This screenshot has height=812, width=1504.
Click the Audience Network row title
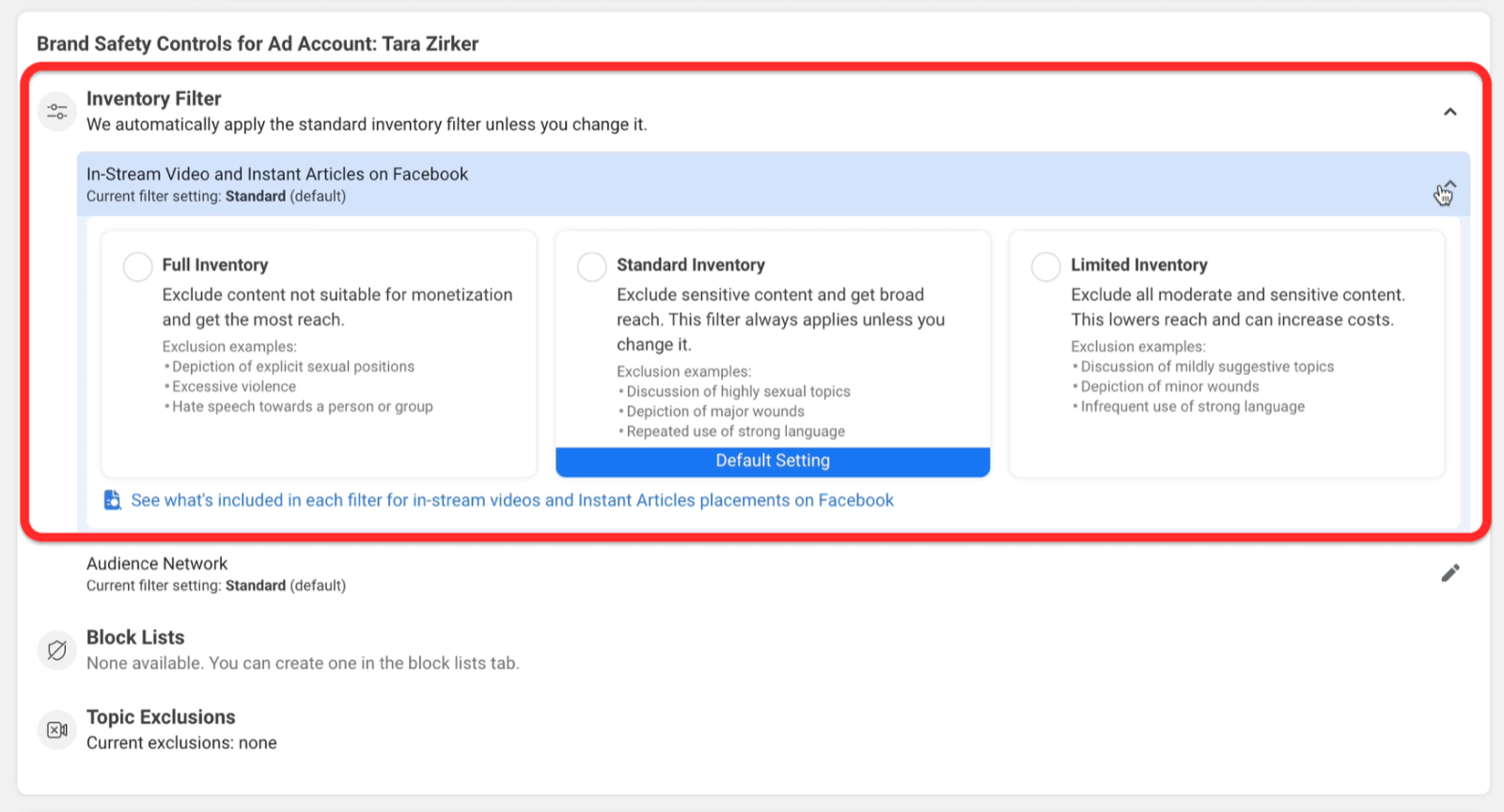157,564
